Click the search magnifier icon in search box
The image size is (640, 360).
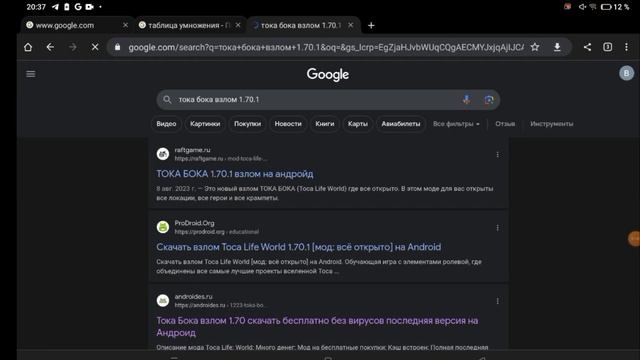pos(167,100)
